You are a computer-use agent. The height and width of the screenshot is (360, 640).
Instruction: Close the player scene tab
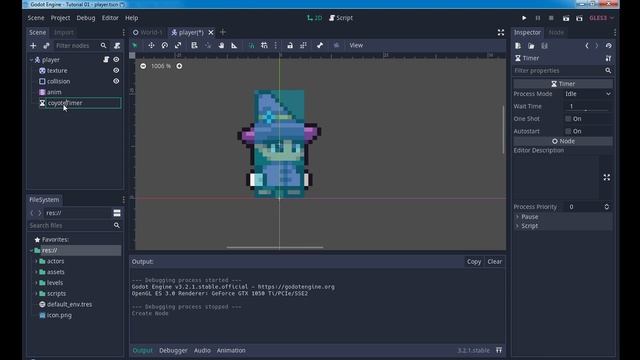[211, 32]
